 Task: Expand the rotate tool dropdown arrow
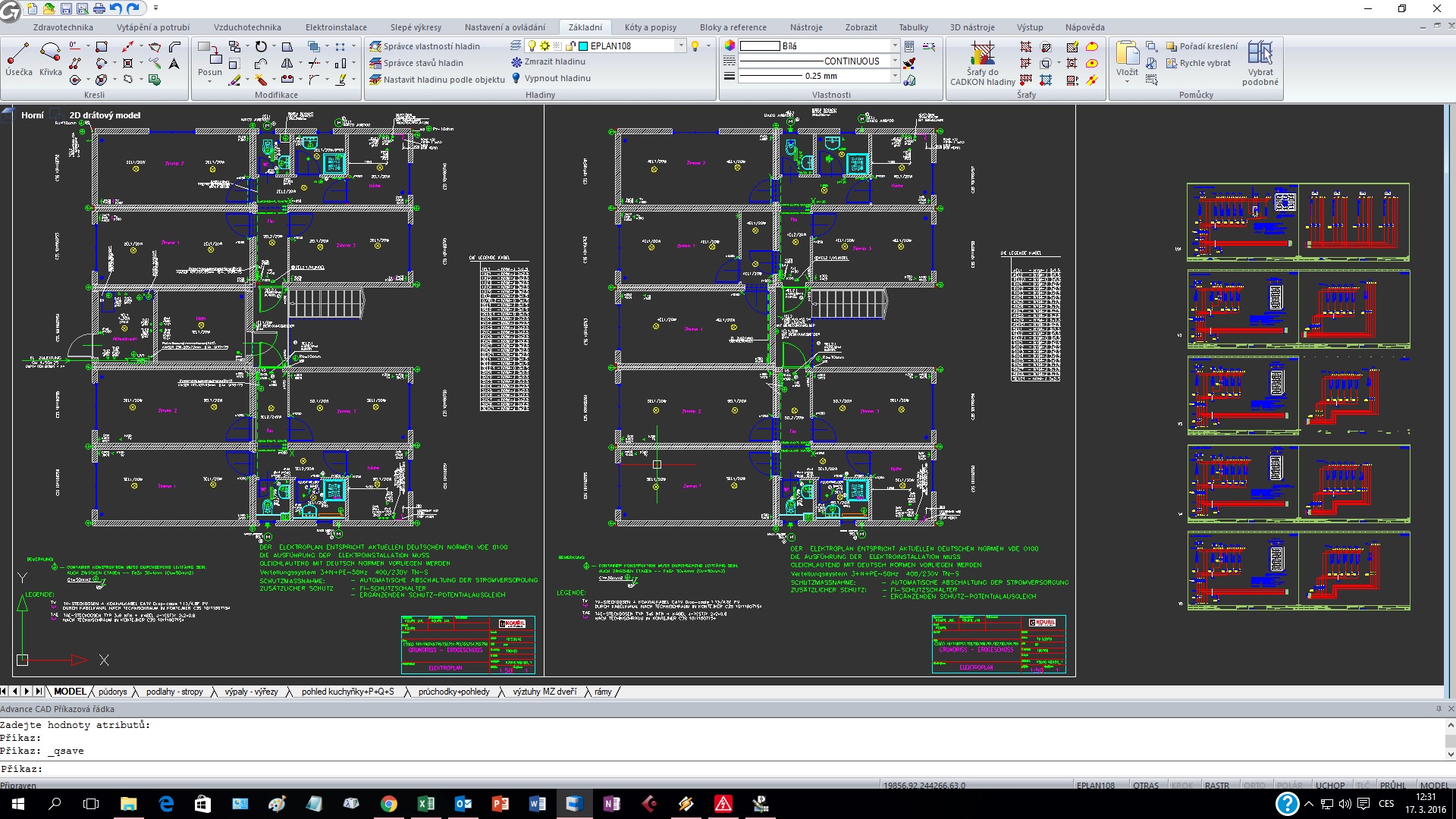[275, 46]
